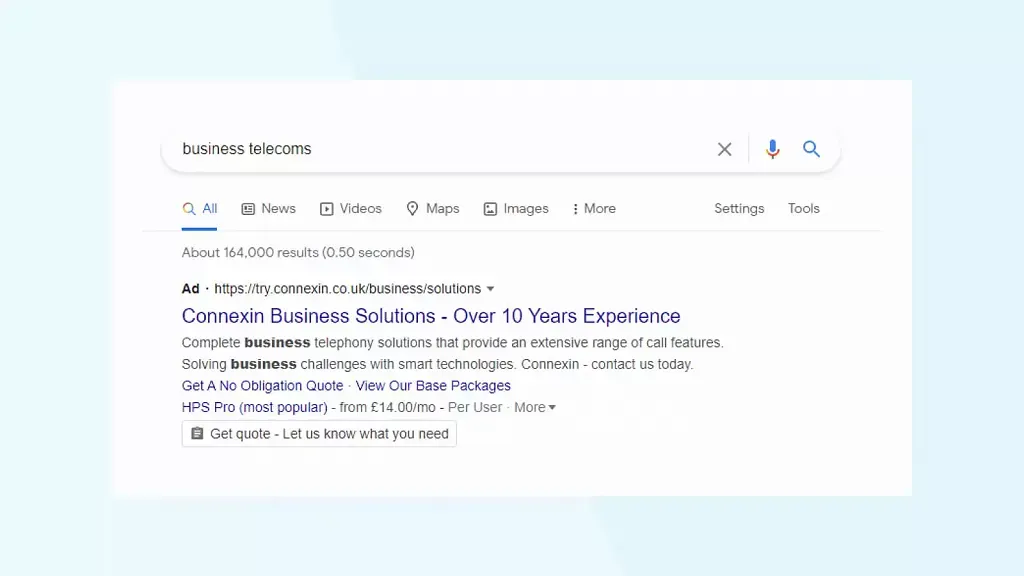Follow the 'View Our Base Packages' link
Screen dimensions: 1024x576
click(x=433, y=386)
